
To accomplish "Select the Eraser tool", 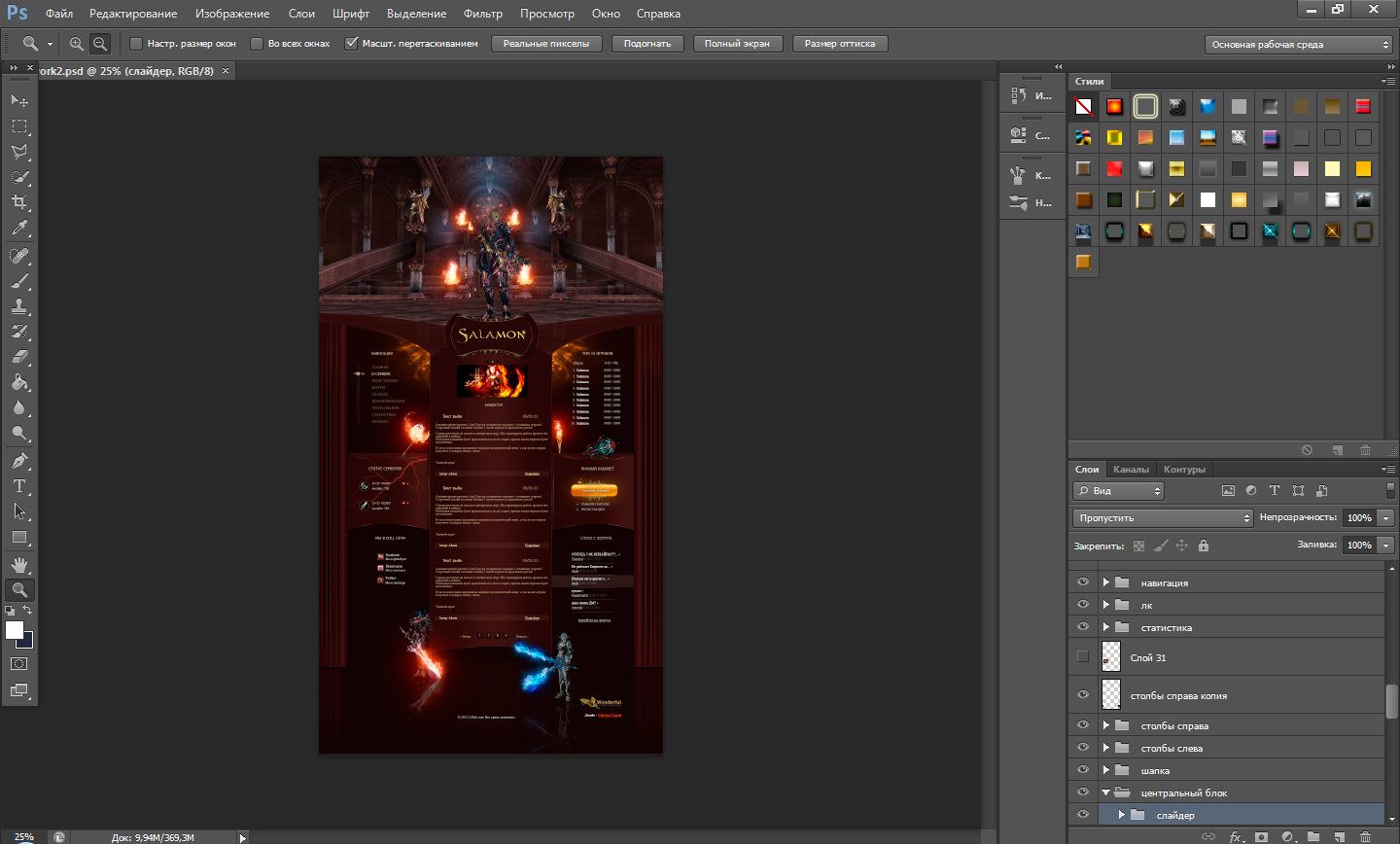I will [19, 357].
